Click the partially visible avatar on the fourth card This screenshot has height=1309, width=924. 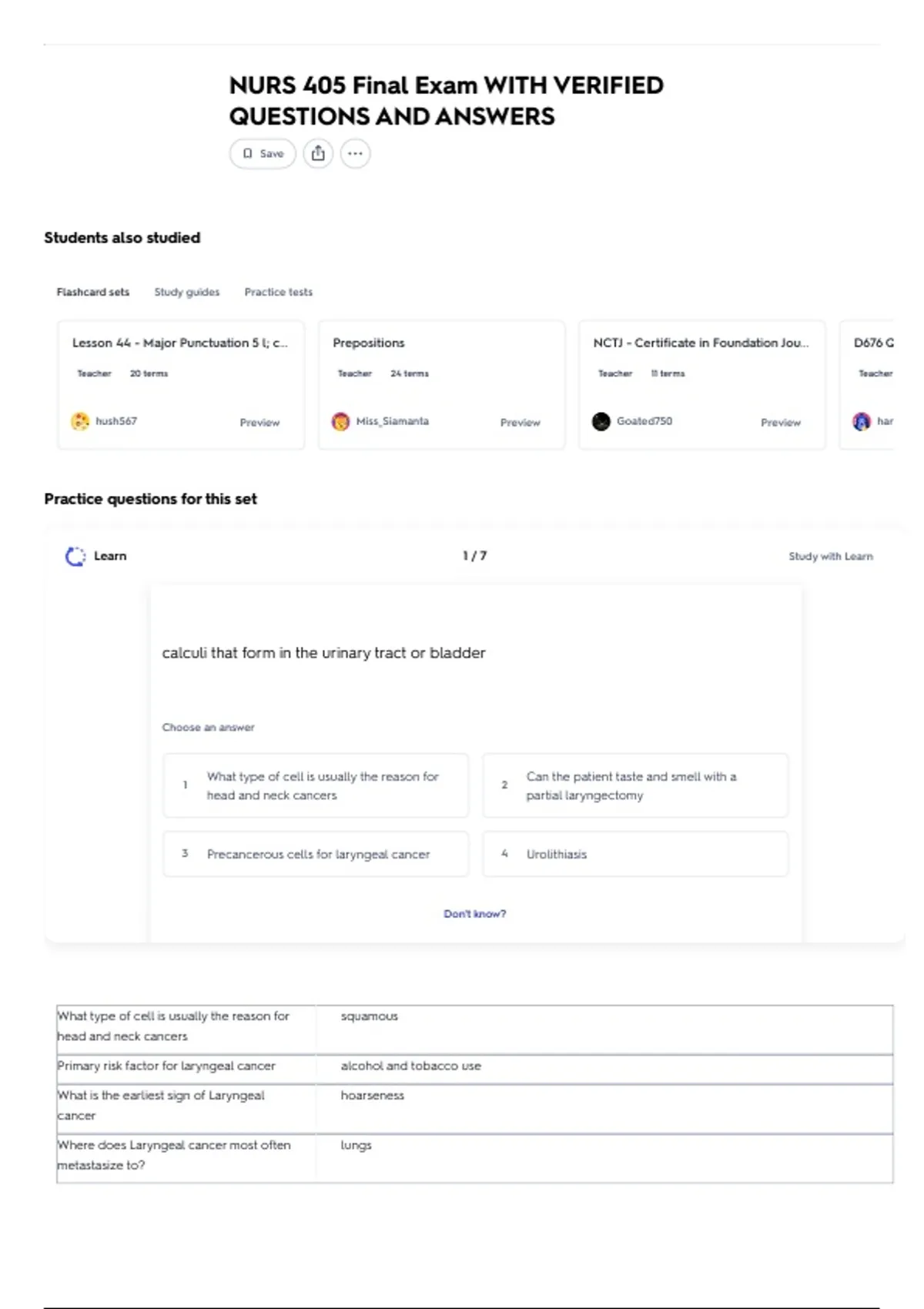[x=862, y=421]
